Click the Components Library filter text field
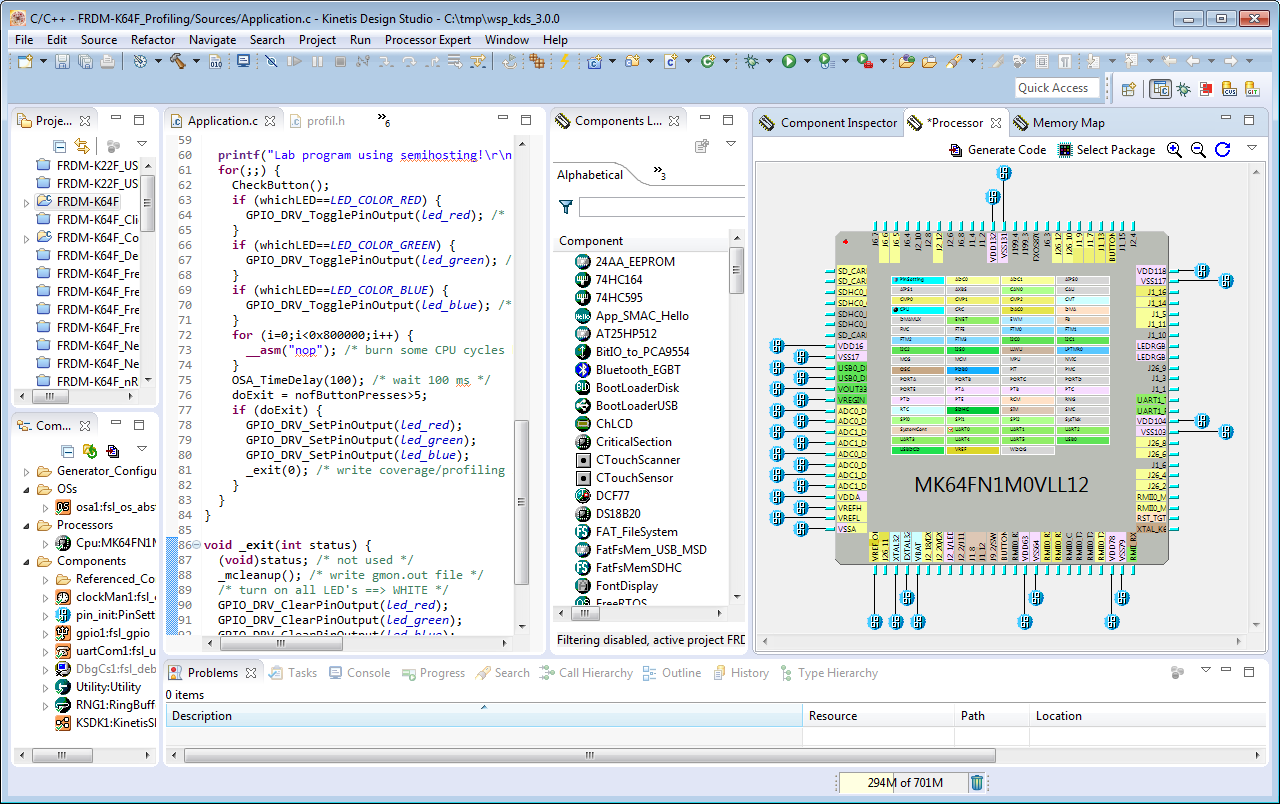Screen dimensions: 1280x804 click(661, 207)
